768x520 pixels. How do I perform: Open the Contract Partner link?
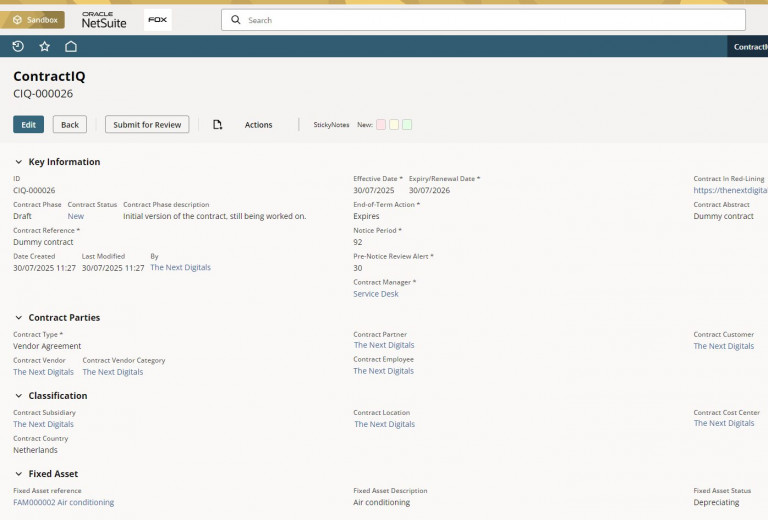pyautogui.click(x=384, y=345)
